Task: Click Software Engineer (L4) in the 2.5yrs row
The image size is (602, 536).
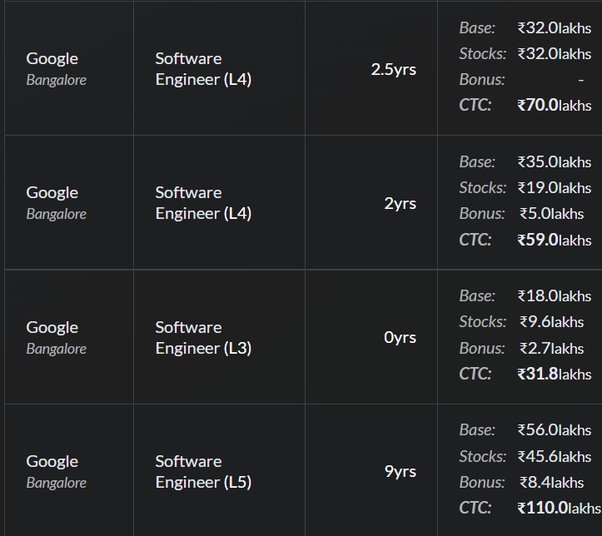Action: pyautogui.click(x=203, y=69)
